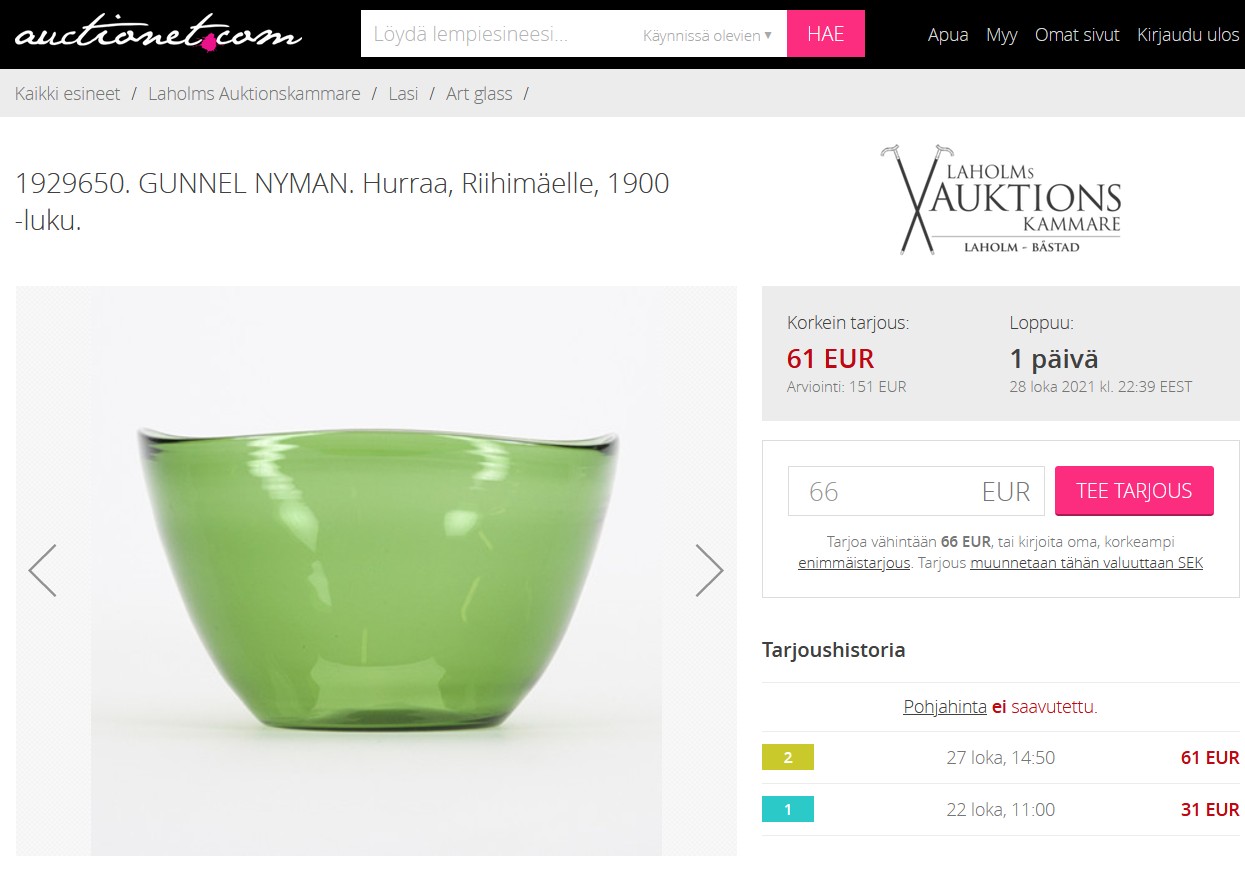The image size is (1245, 870).
Task: Open the Kaikki esineet breadcrumb
Action: click(67, 94)
